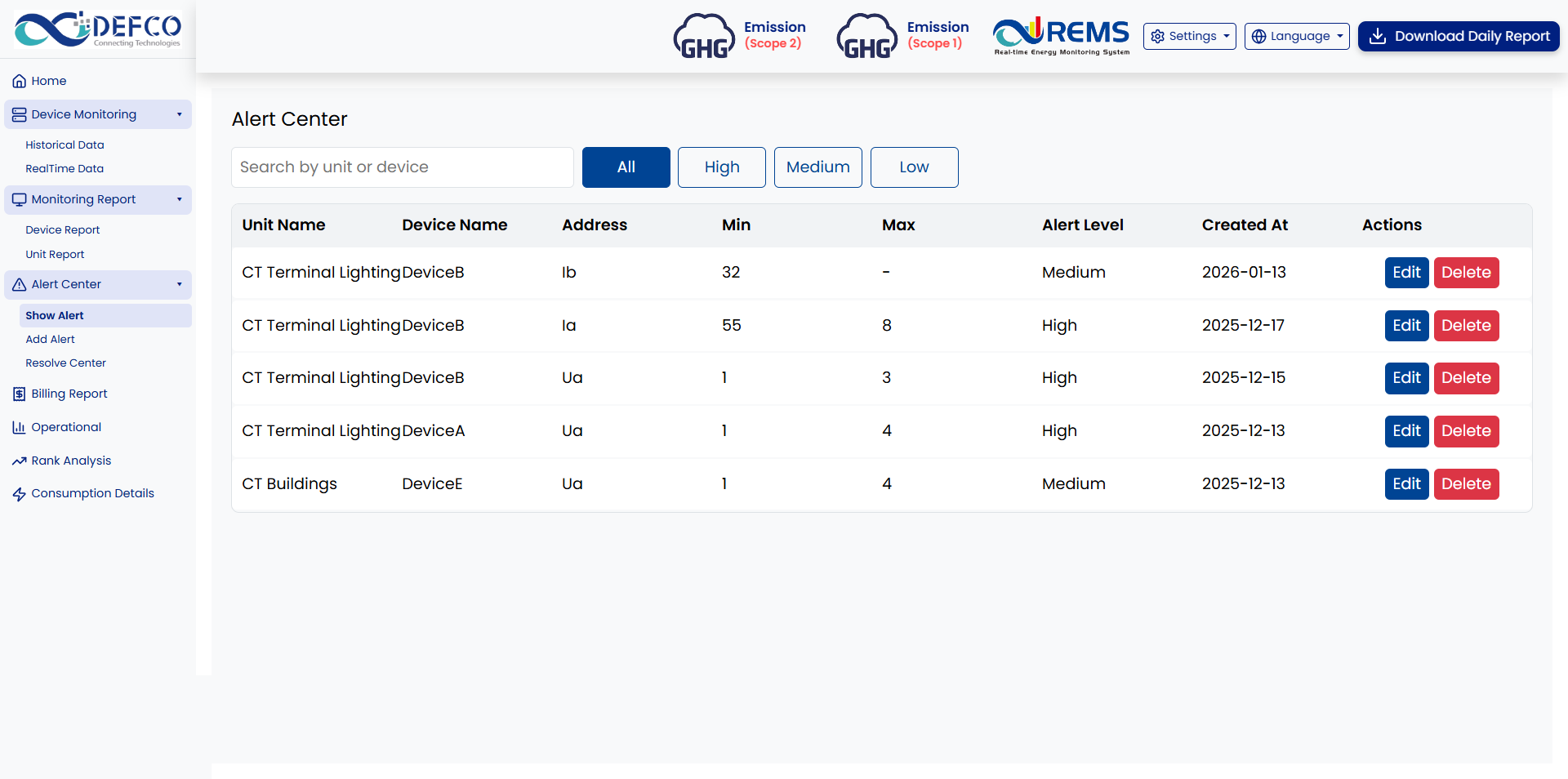Click the download arrow icon in report button
This screenshot has width=1568, height=779.
(x=1378, y=36)
